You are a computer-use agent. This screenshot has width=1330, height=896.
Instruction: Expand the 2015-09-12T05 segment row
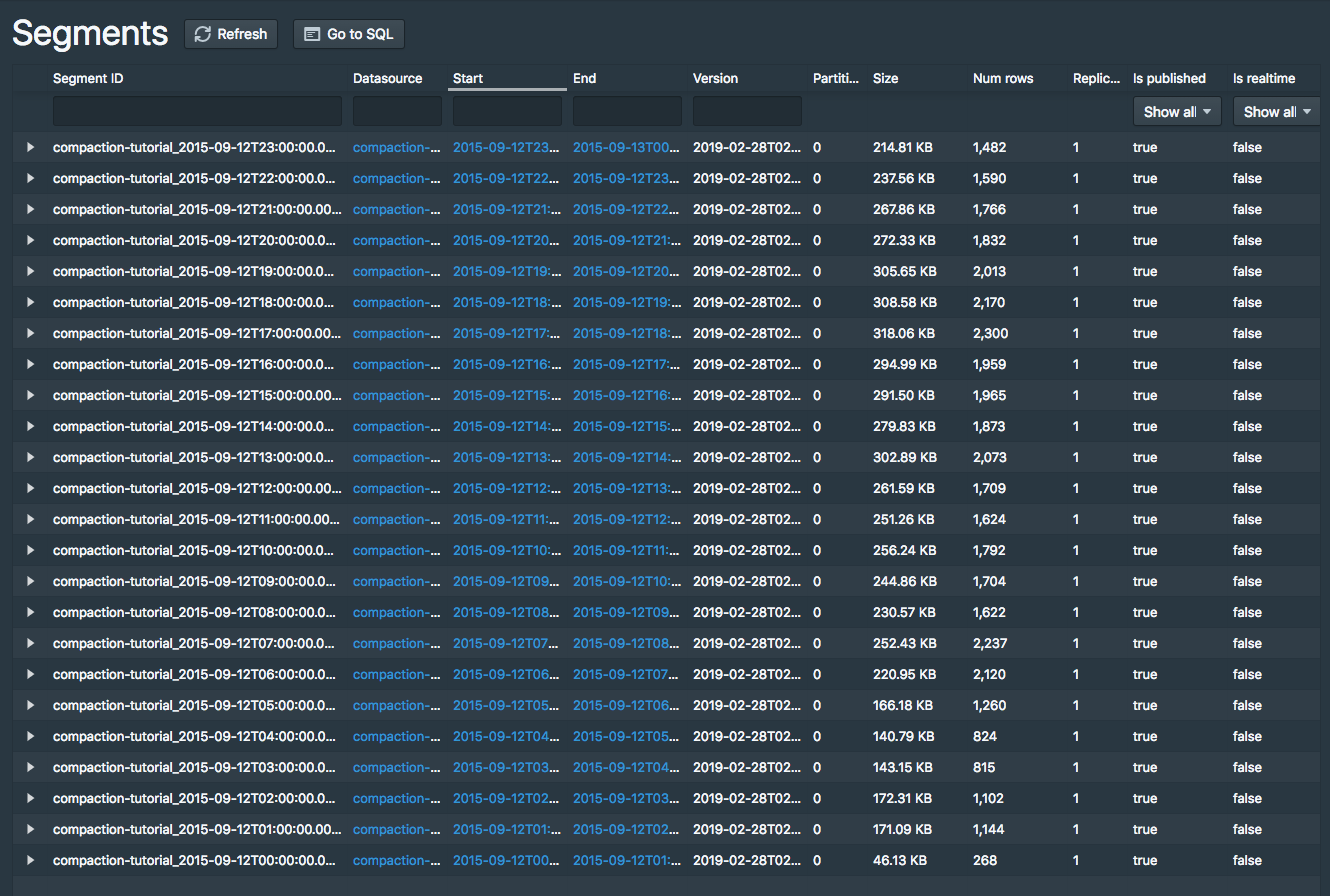tap(29, 705)
